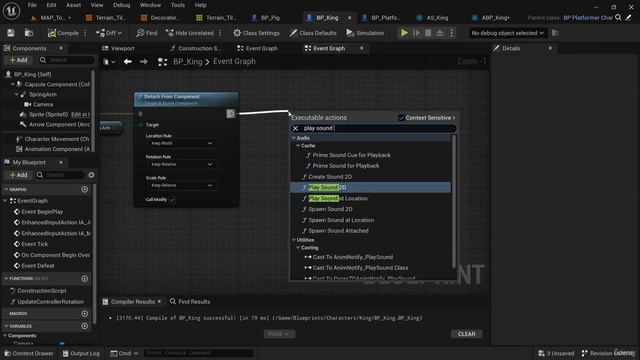Compile the blueprint

63,33
